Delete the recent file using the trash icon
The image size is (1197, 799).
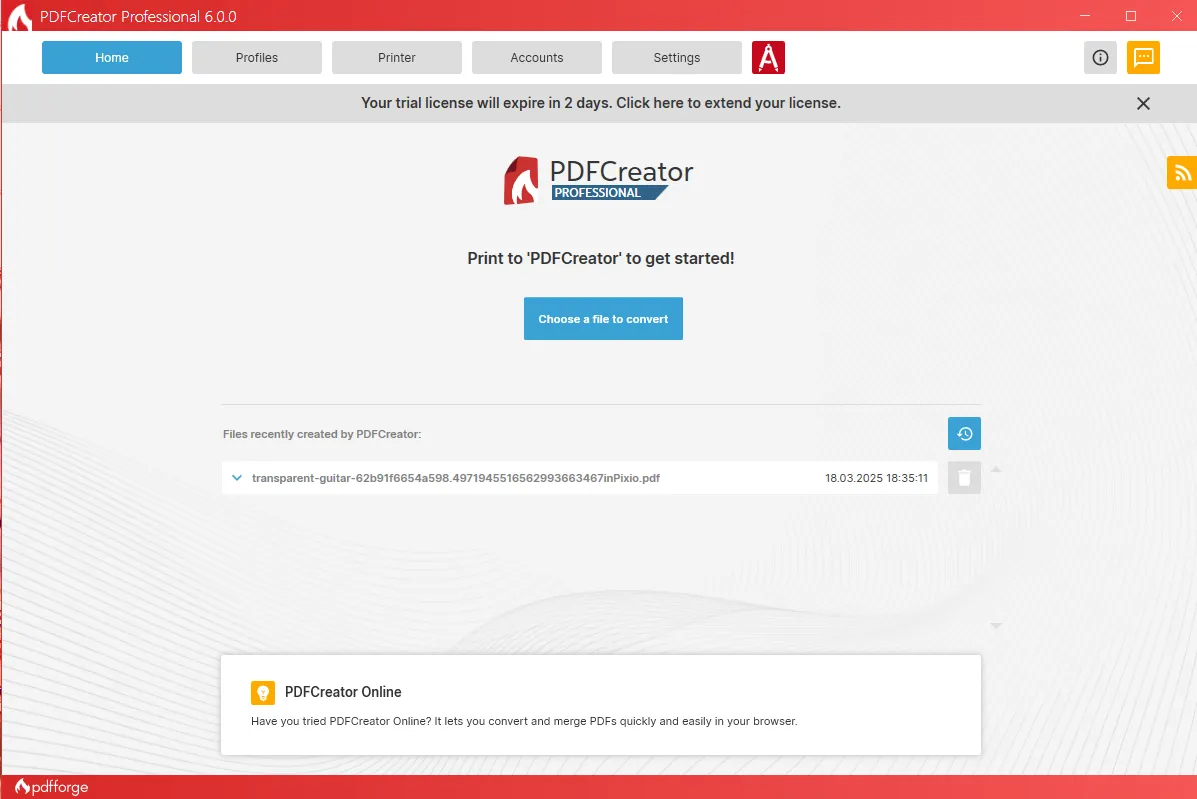coord(963,477)
